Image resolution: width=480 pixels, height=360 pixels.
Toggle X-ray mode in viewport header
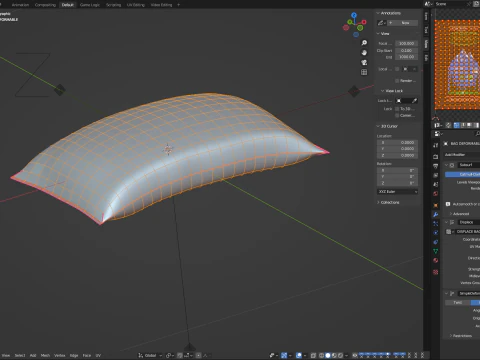313,355
